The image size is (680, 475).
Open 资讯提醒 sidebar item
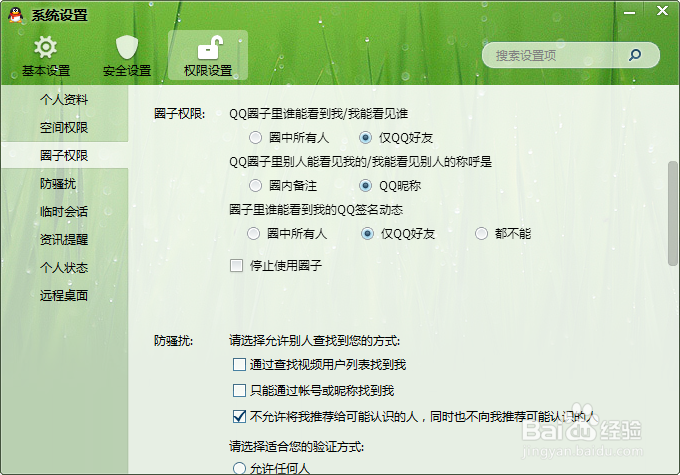tap(64, 239)
